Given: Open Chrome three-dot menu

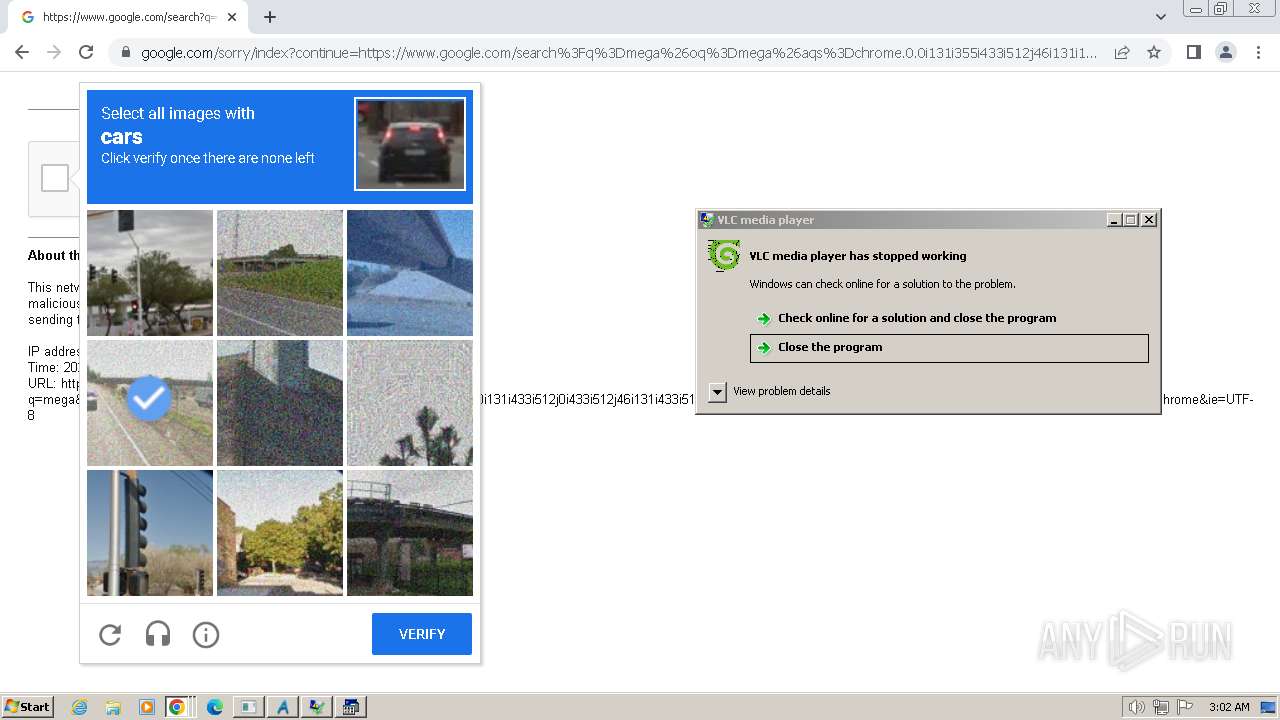Looking at the screenshot, I should coord(1258,52).
